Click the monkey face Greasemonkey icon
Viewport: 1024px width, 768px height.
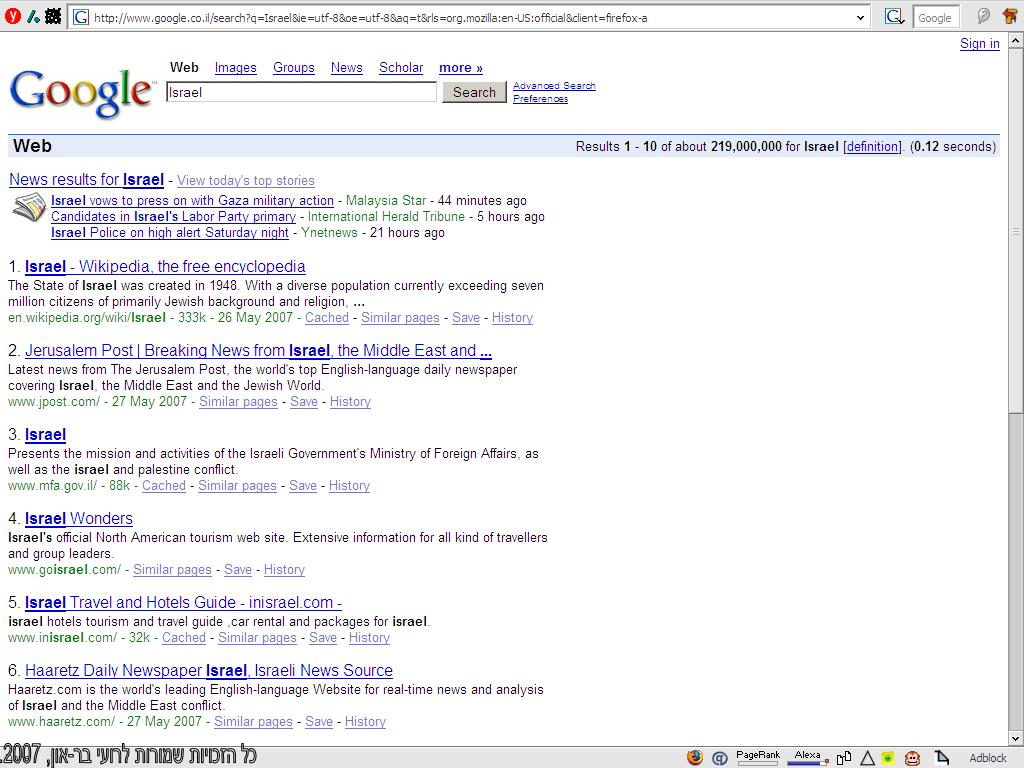pos(912,758)
